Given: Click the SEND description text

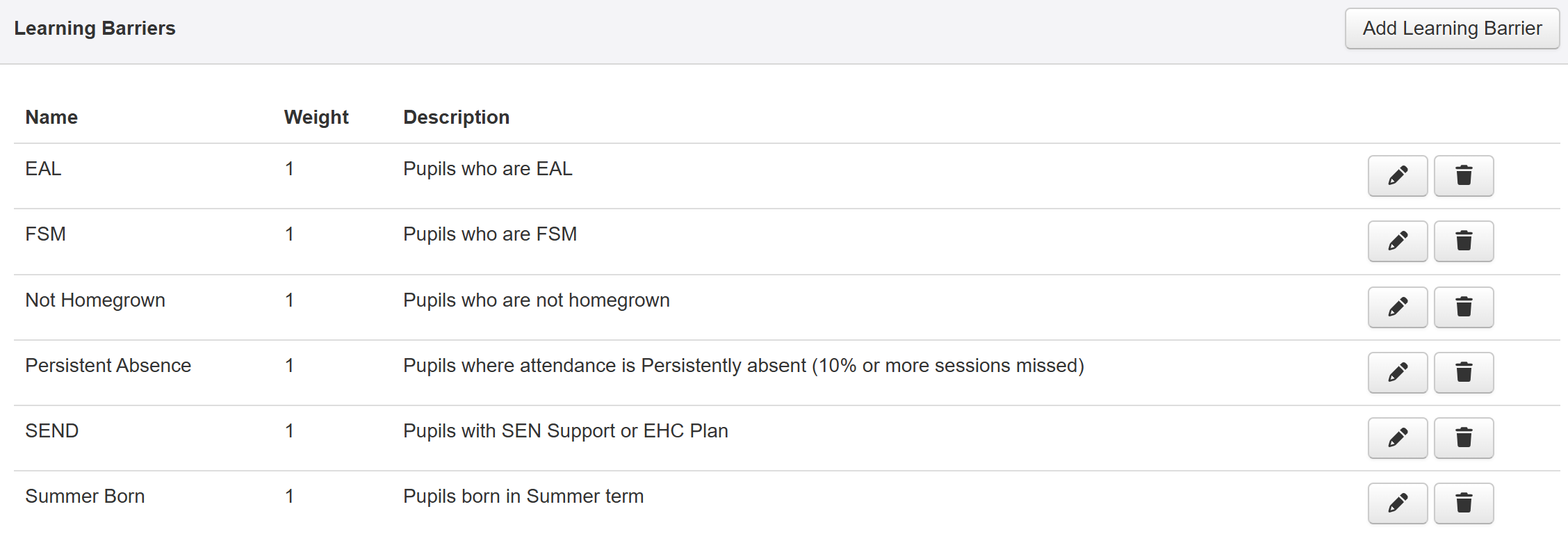Looking at the screenshot, I should coord(565,431).
